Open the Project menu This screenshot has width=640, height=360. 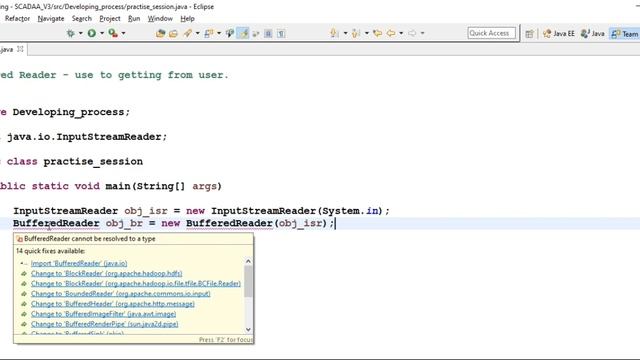(x=110, y=18)
